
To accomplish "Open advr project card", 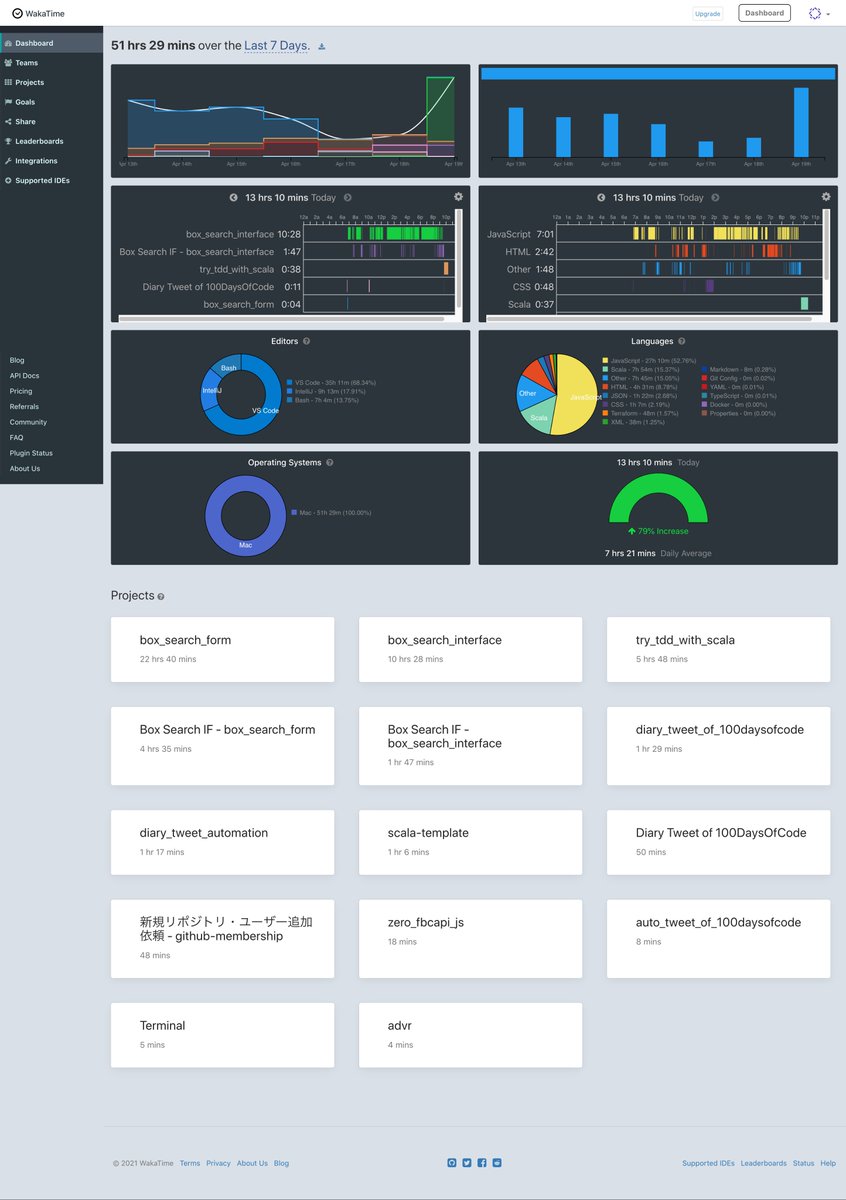I will coord(470,1035).
